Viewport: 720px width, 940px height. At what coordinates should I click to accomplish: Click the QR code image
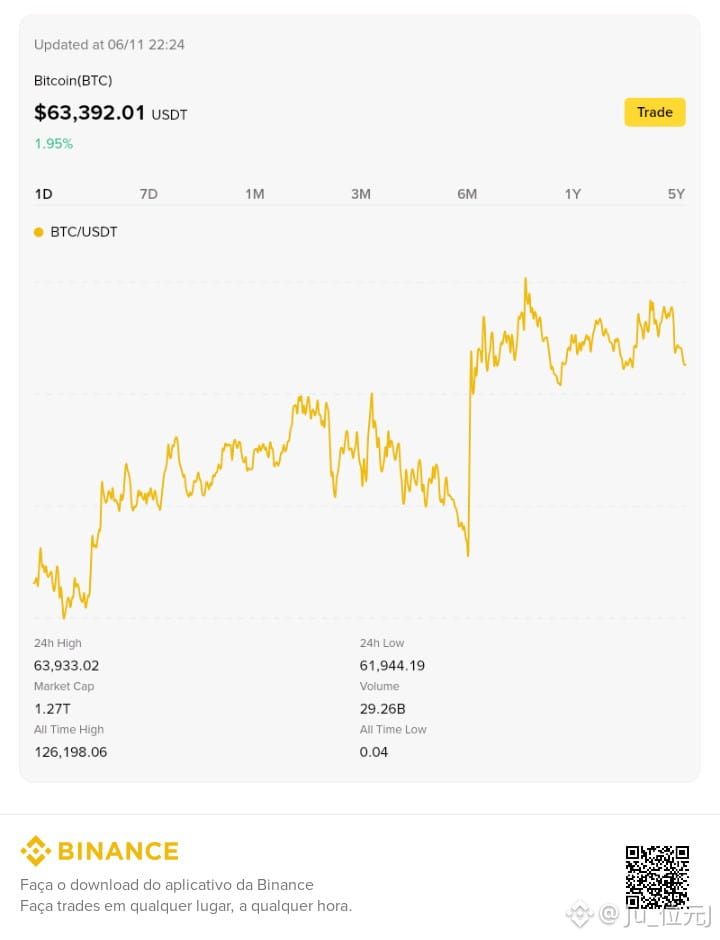(657, 876)
